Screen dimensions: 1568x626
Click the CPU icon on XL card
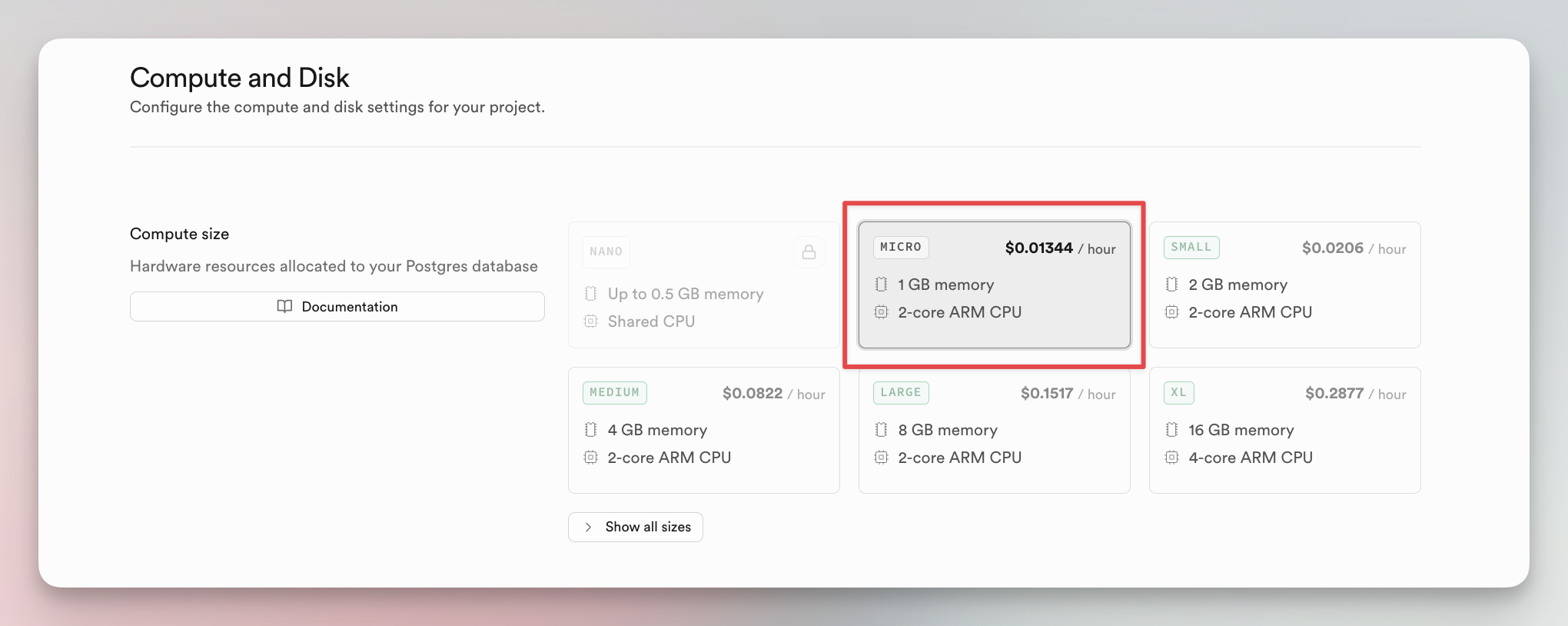point(1171,458)
